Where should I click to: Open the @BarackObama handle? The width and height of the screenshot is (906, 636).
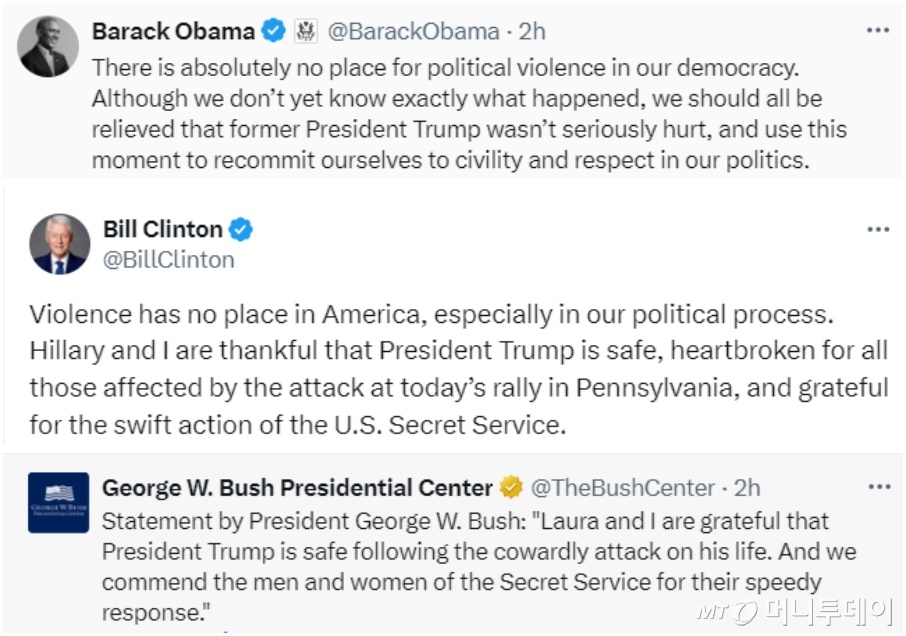(413, 32)
